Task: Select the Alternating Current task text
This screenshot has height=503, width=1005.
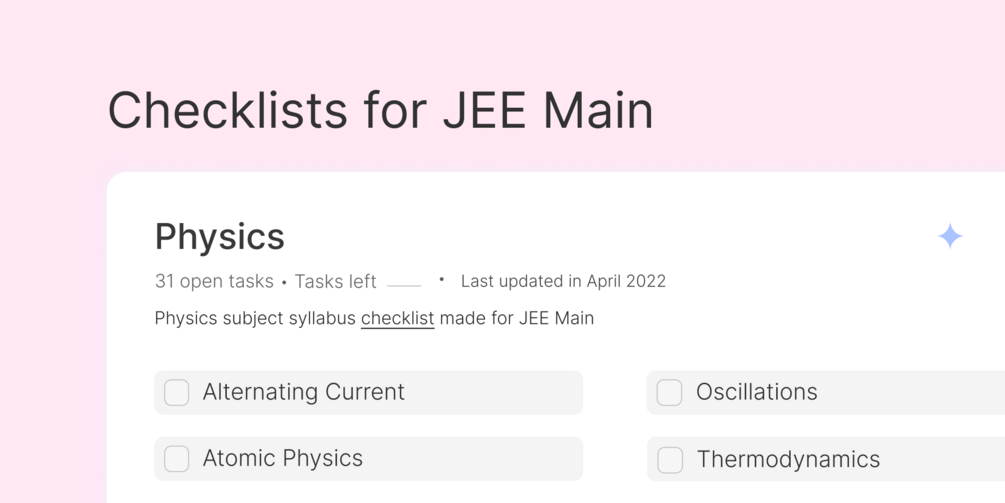Action: pos(303,392)
